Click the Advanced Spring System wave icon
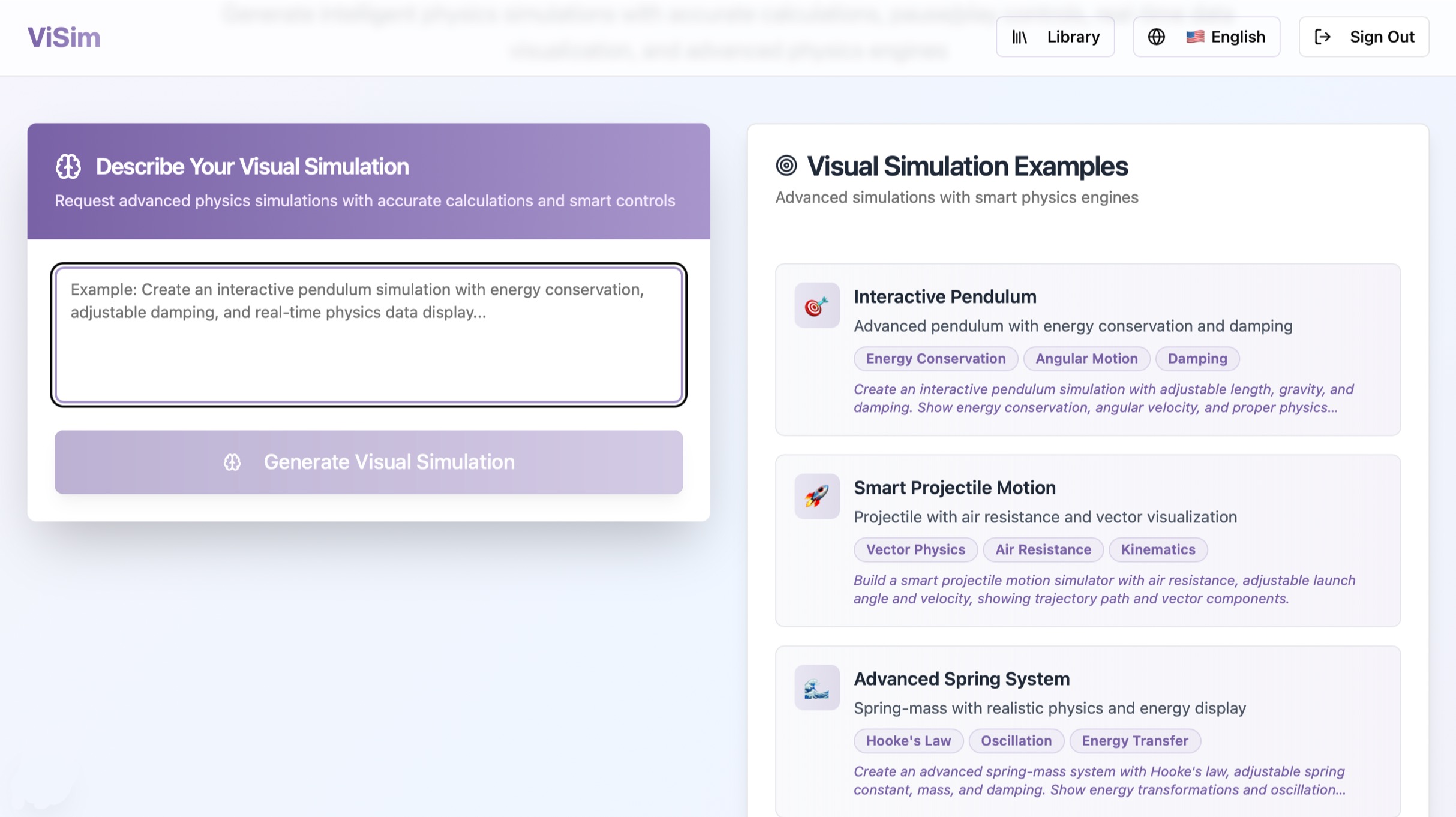The image size is (1456, 817). (x=816, y=688)
